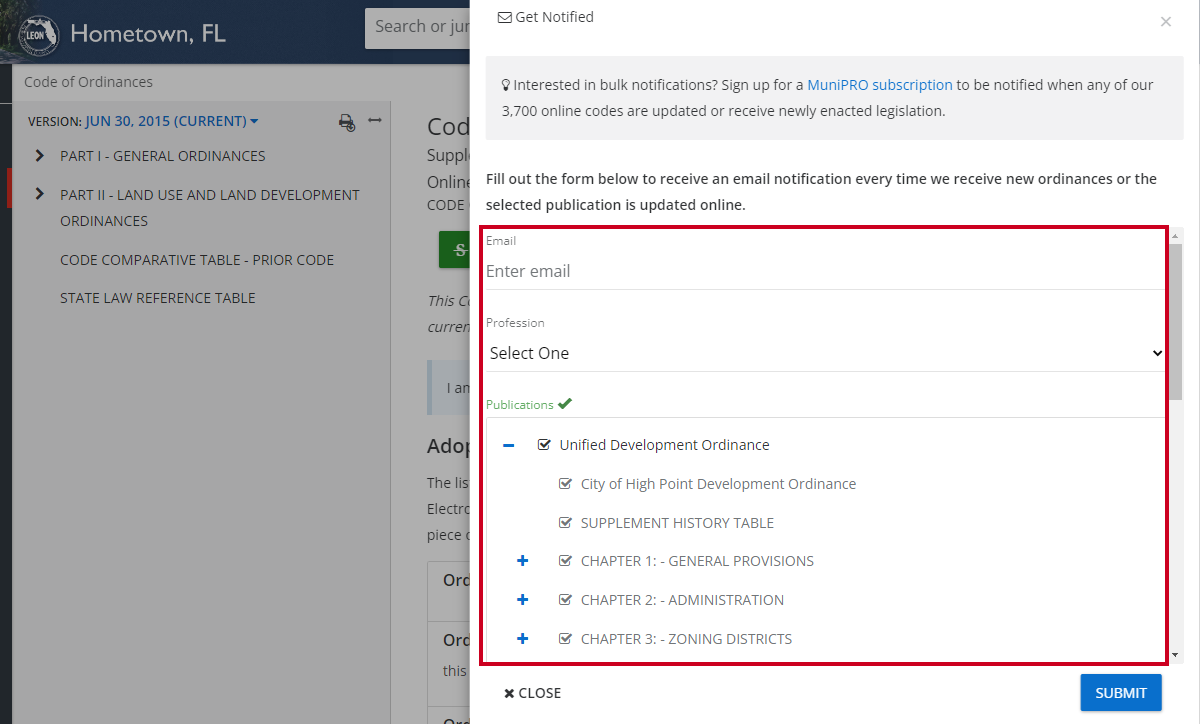Screen dimensions: 1200x724
Task: Click the expand sidebar width arrow icon
Action: (x=375, y=121)
